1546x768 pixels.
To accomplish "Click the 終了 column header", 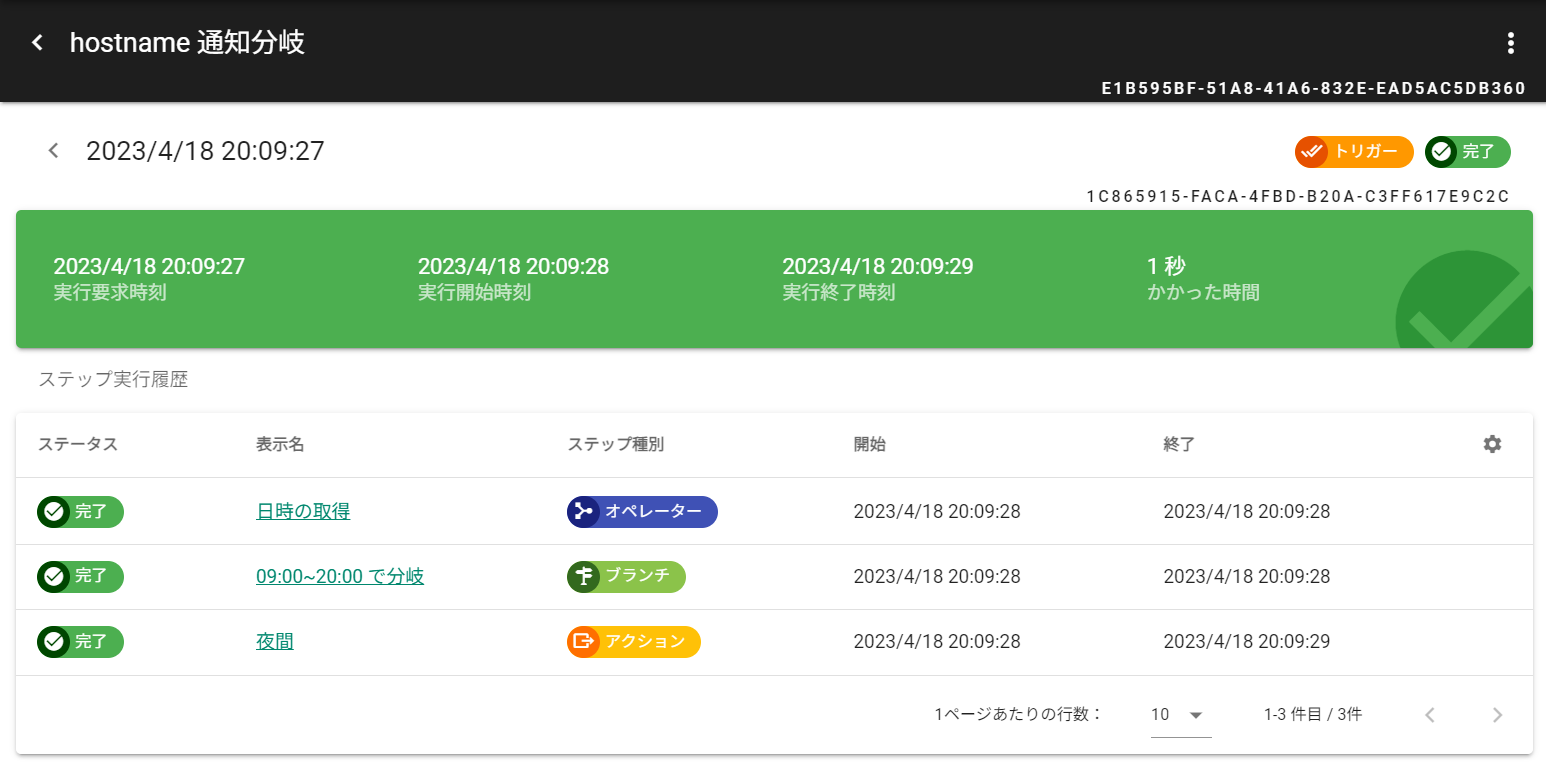I will (1179, 444).
